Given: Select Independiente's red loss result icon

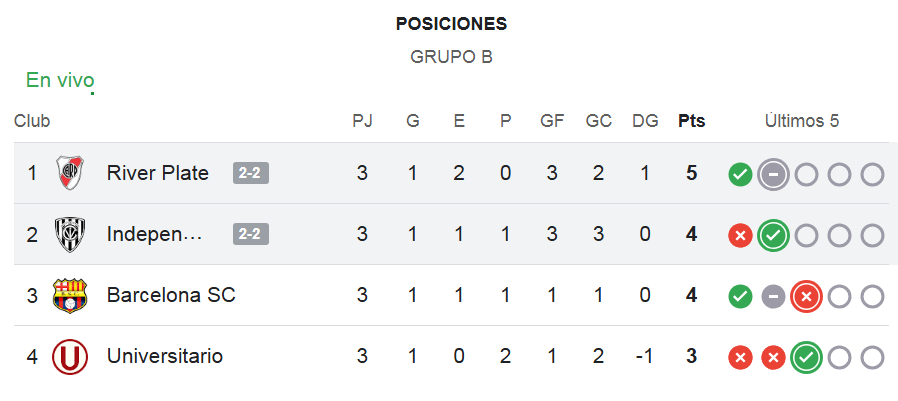Looking at the screenshot, I should click(740, 235).
